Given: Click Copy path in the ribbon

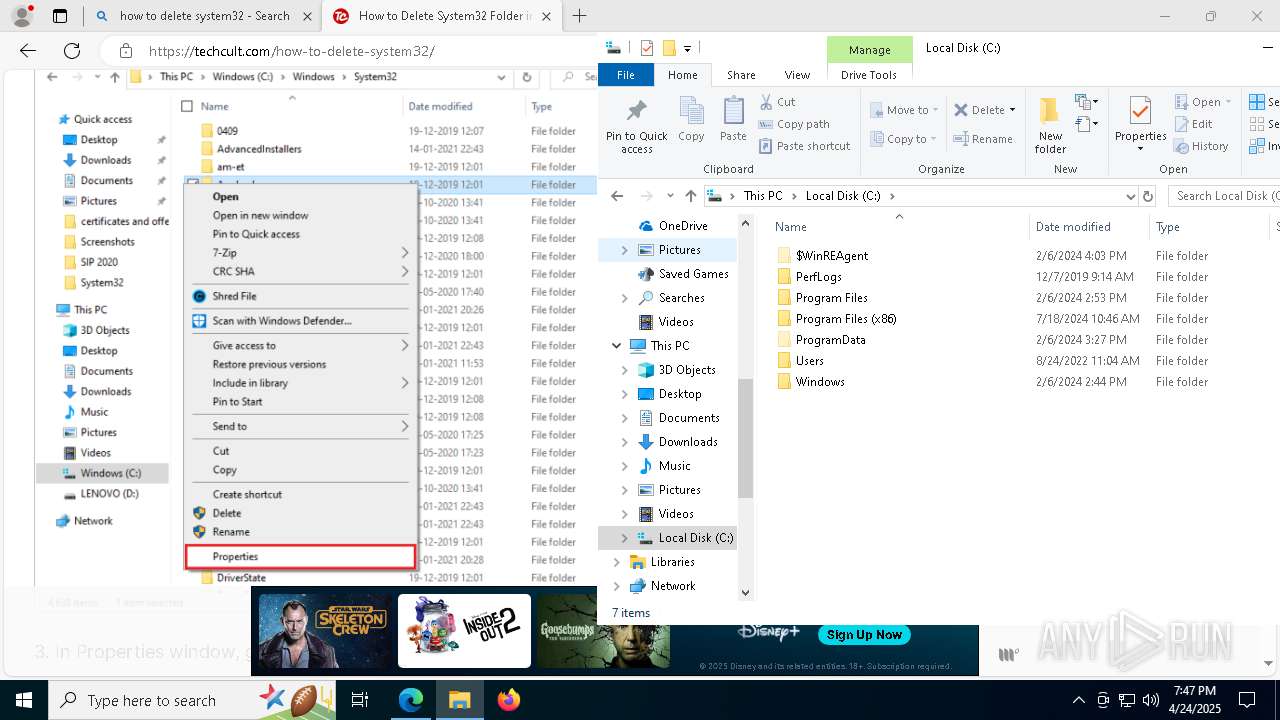Looking at the screenshot, I should pyautogui.click(x=794, y=124).
